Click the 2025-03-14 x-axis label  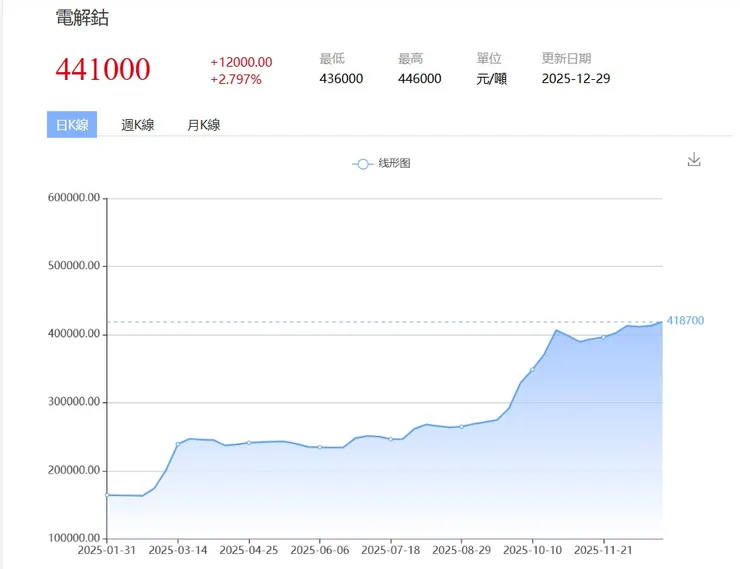point(178,550)
